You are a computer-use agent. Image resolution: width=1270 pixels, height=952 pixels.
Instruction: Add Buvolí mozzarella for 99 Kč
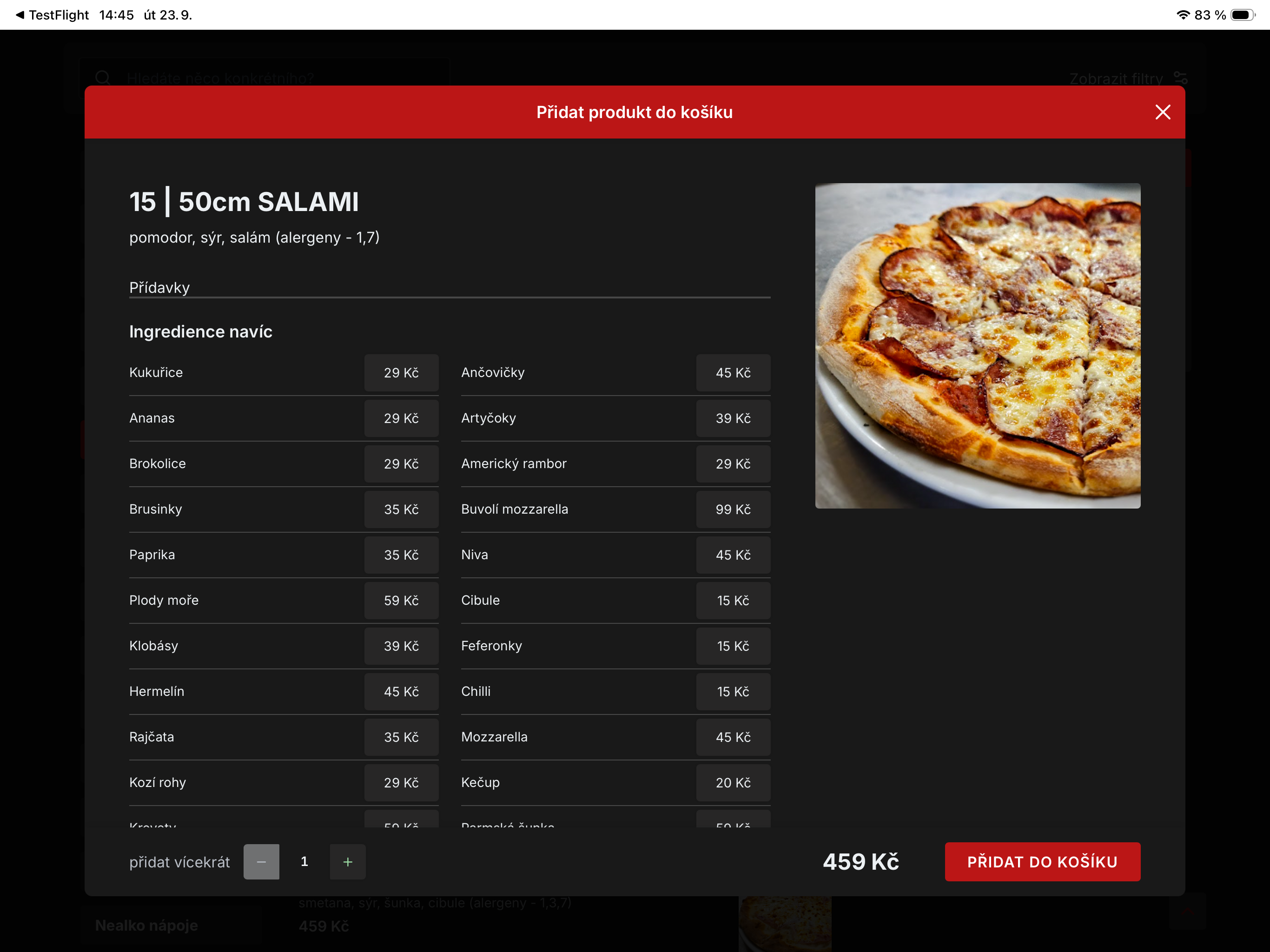click(x=733, y=509)
